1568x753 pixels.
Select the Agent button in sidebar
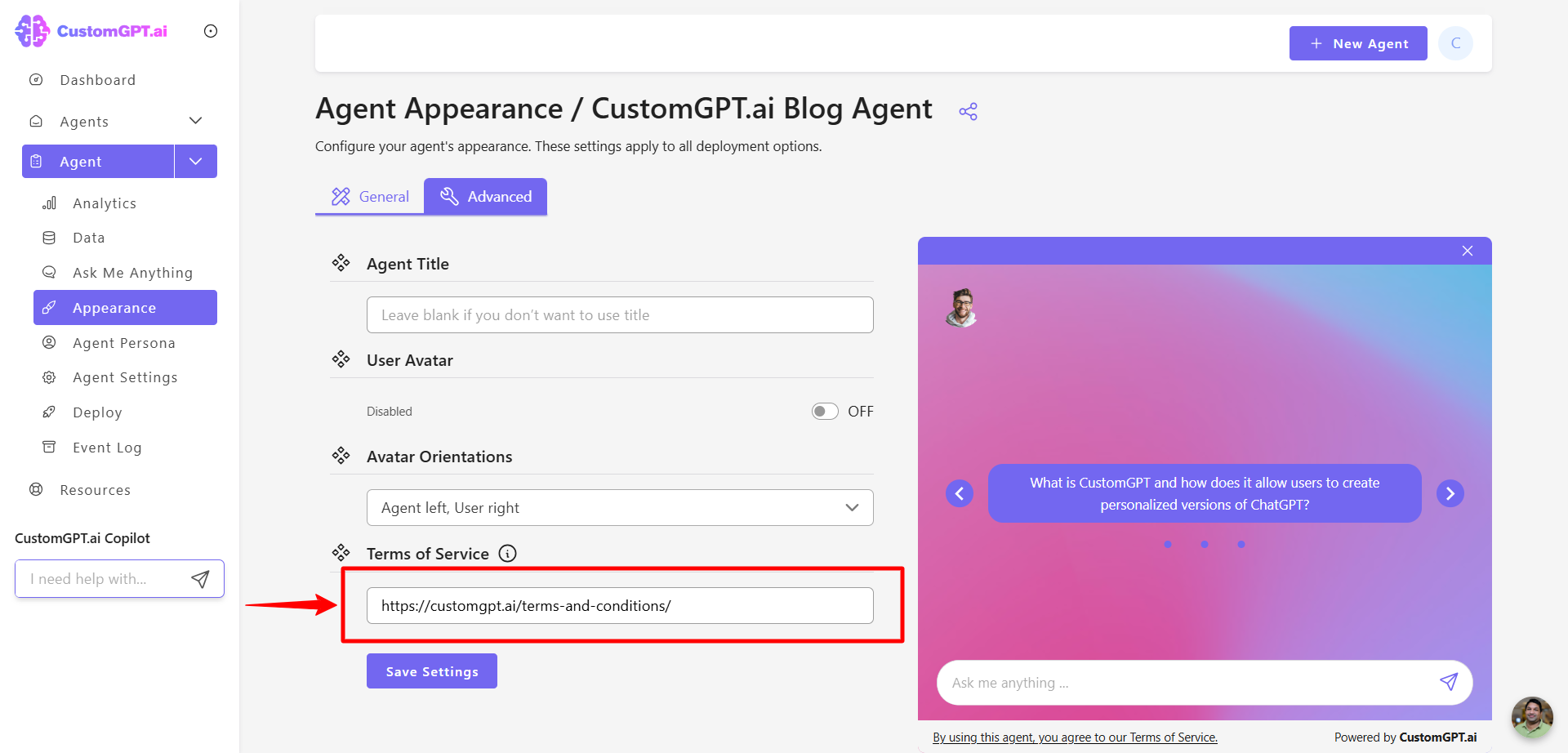[98, 161]
